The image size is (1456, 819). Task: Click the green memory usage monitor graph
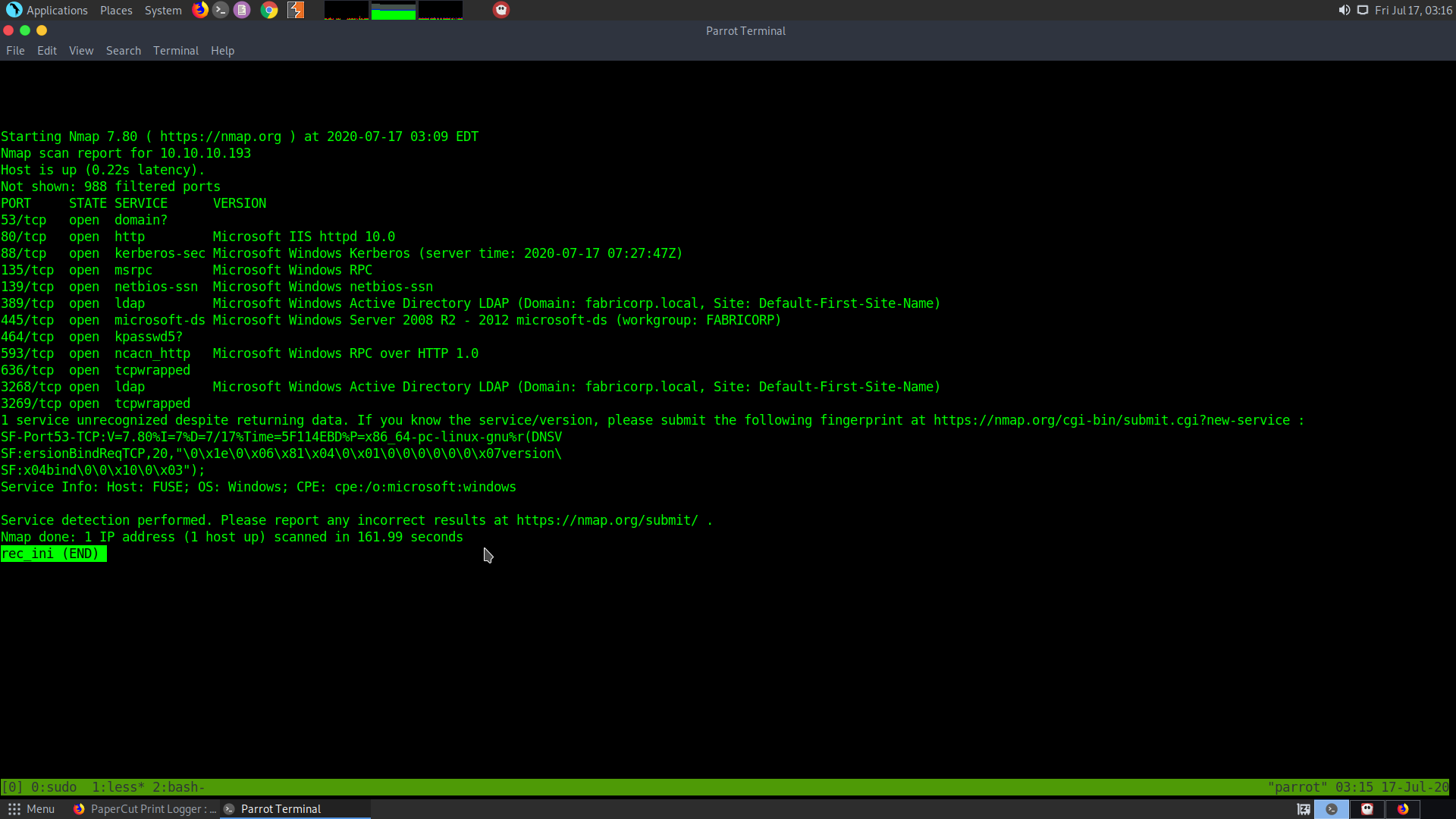(393, 11)
